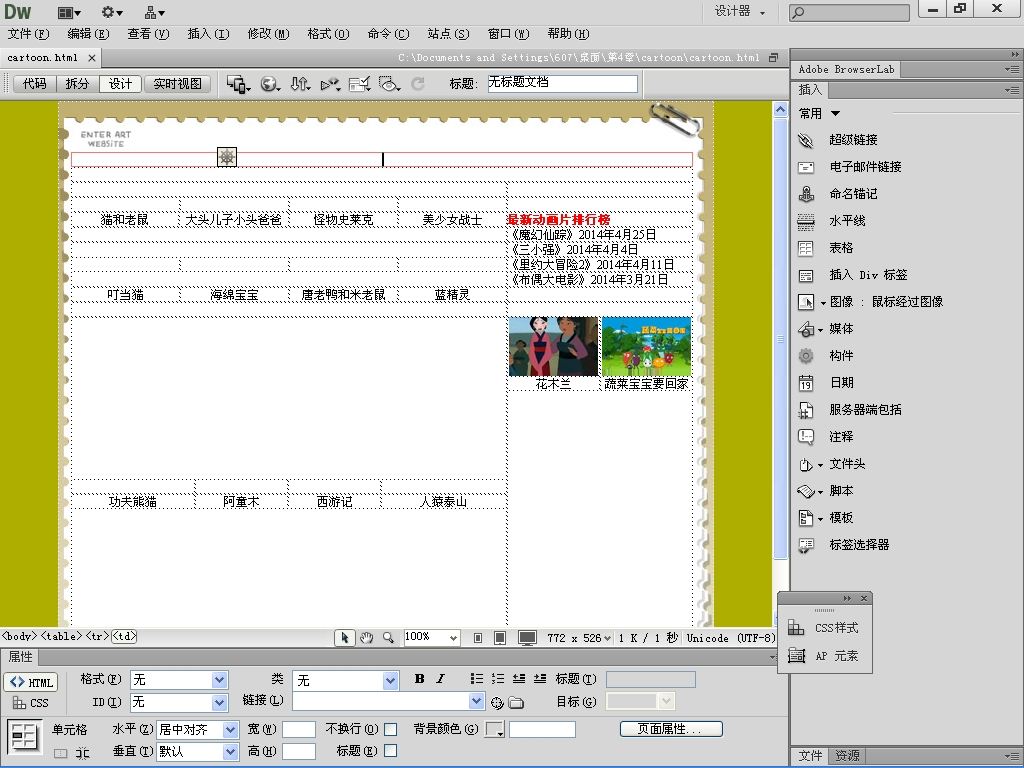This screenshot has width=1024, height=768.
Task: Click the background color (背景颜色) swatch
Action: (494, 729)
